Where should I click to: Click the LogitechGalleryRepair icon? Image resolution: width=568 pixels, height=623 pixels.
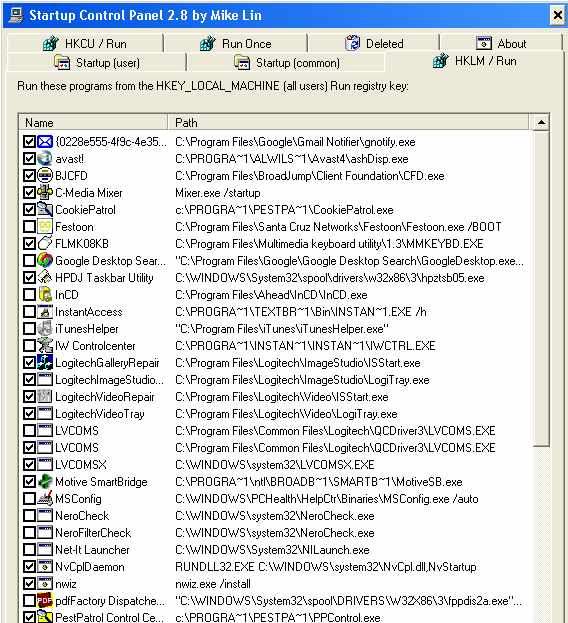(x=45, y=363)
